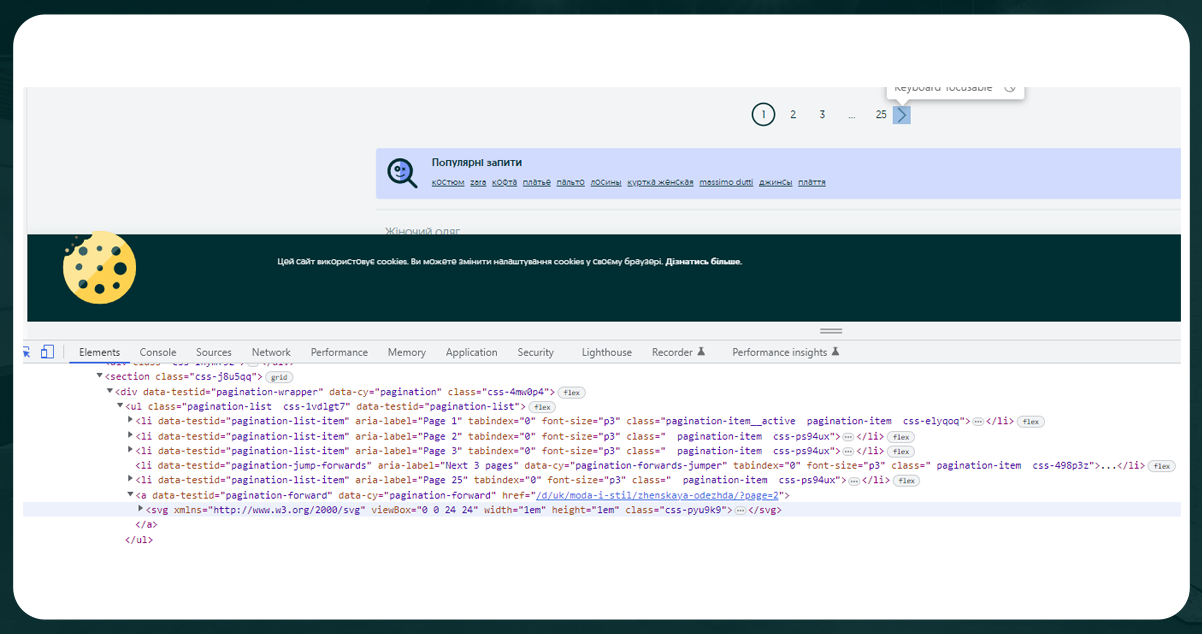Select page 25 in the pagination

click(880, 114)
